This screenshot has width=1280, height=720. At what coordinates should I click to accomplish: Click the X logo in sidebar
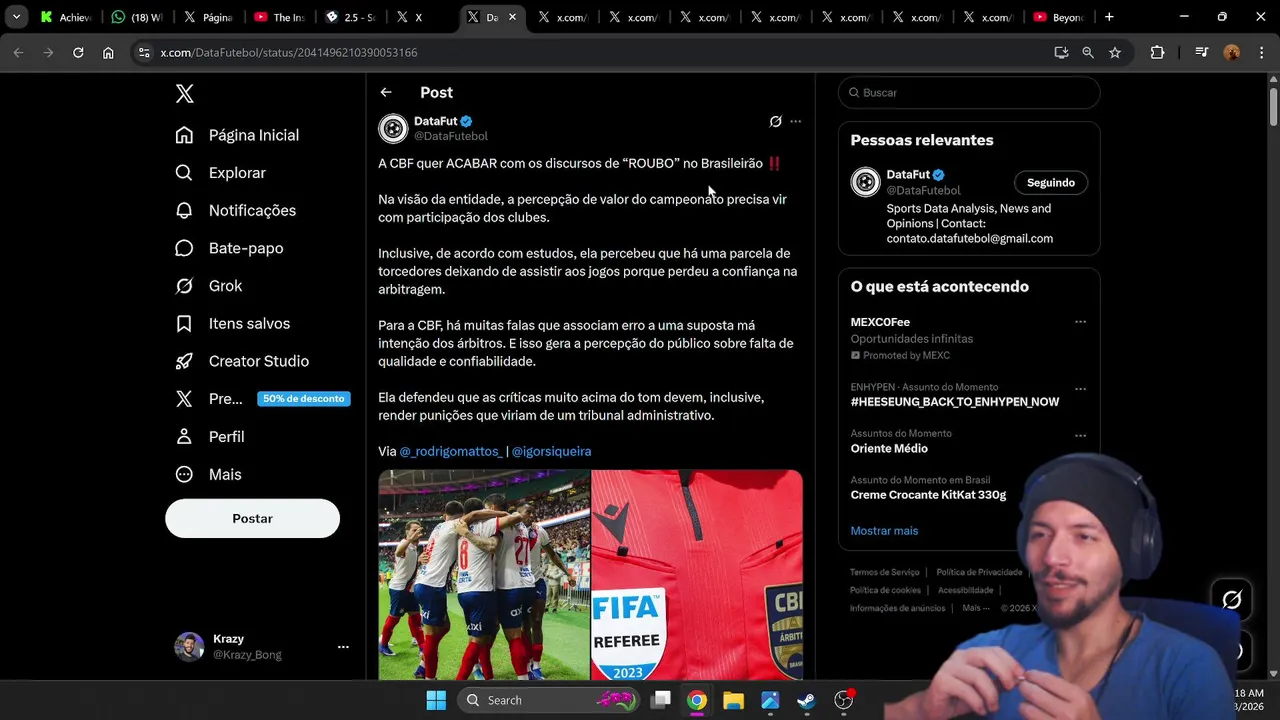click(184, 93)
